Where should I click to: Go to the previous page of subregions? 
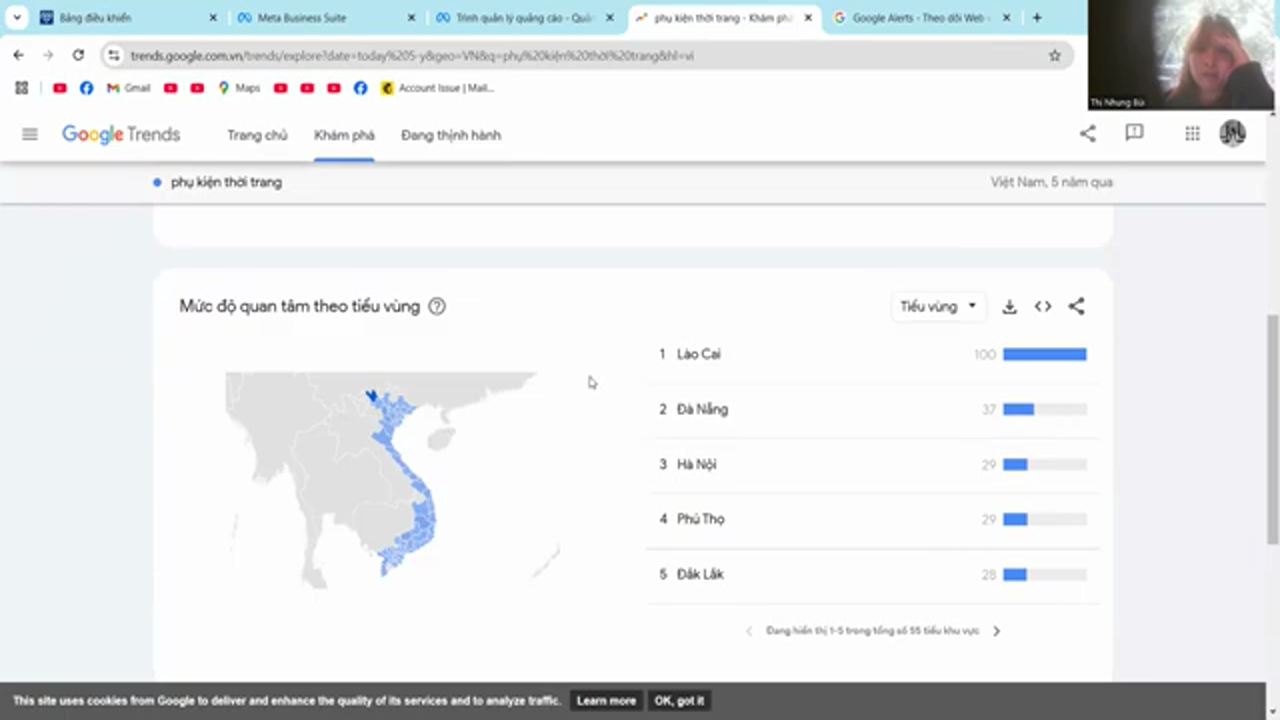point(749,631)
